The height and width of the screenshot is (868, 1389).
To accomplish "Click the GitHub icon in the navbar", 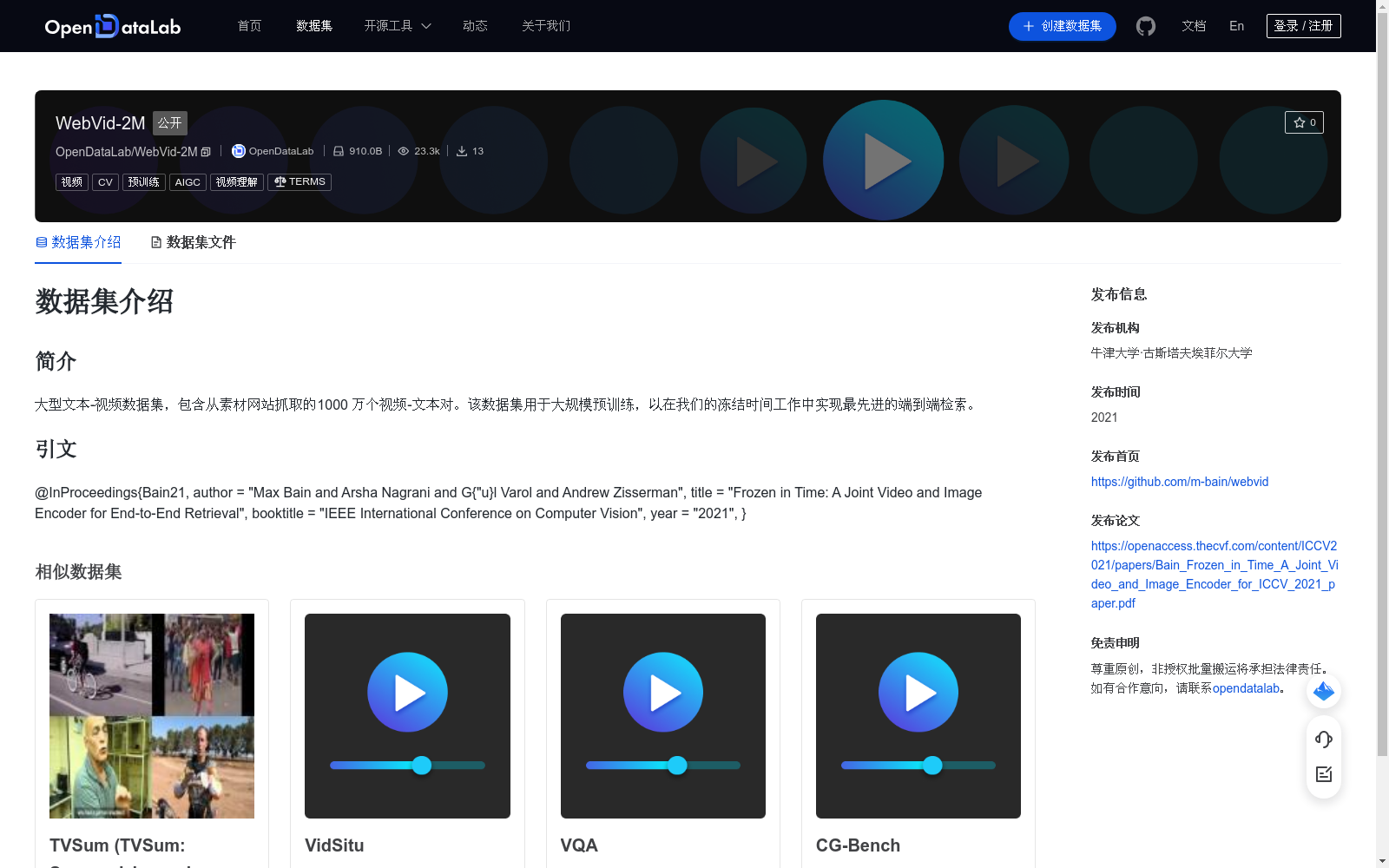I will 1145,26.
